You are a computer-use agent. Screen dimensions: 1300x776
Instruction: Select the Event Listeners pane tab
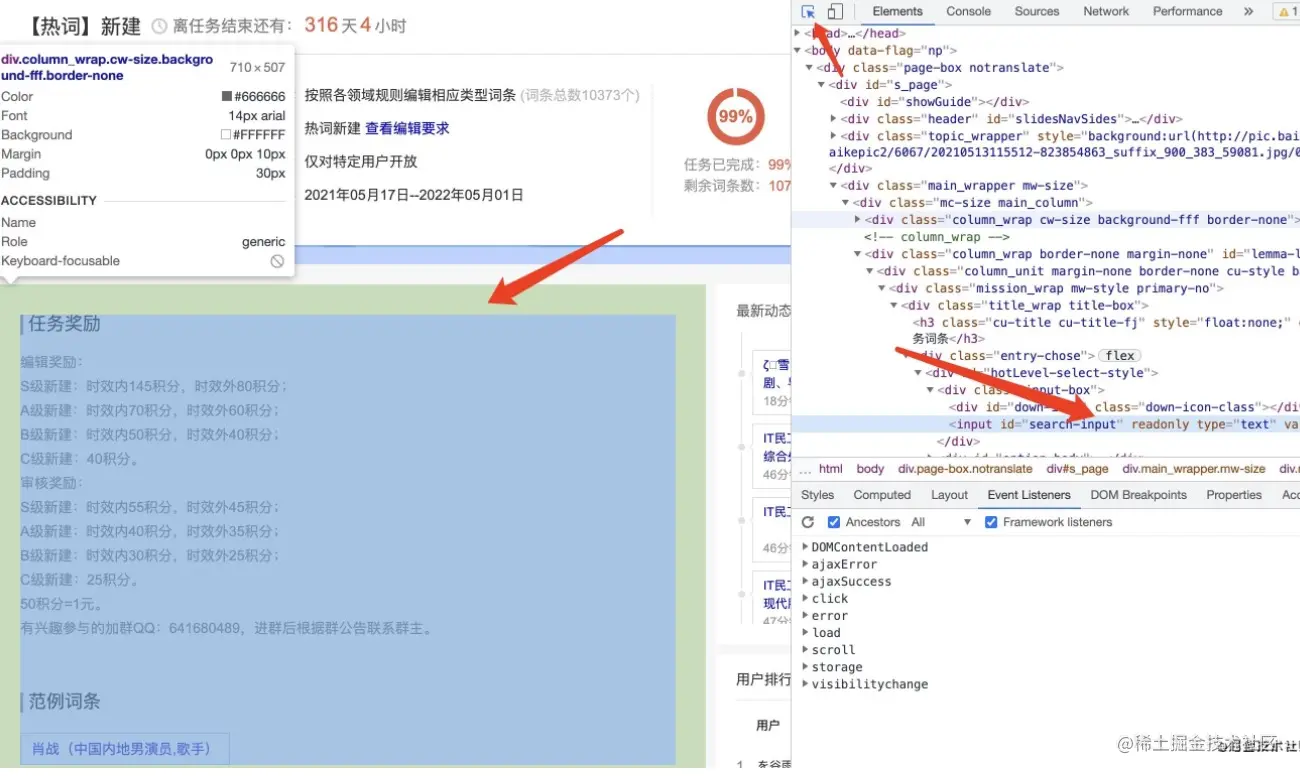1029,495
